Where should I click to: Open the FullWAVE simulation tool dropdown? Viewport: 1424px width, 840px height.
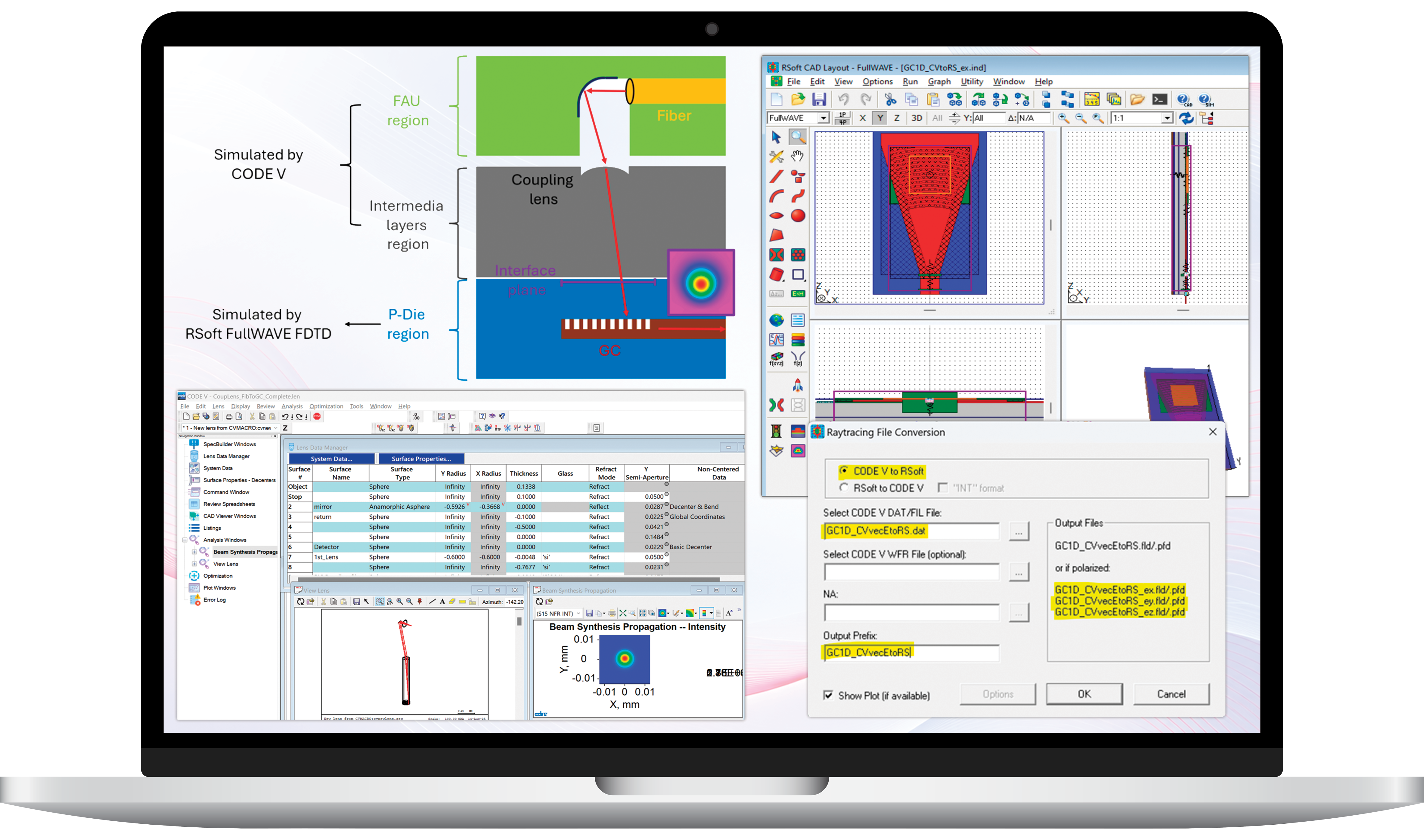tap(823, 118)
